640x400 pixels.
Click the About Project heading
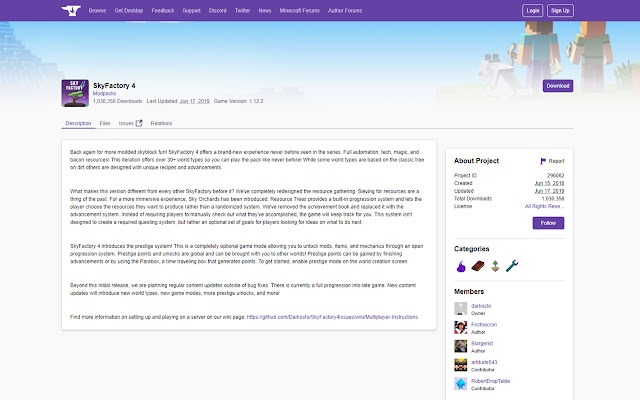pos(476,161)
